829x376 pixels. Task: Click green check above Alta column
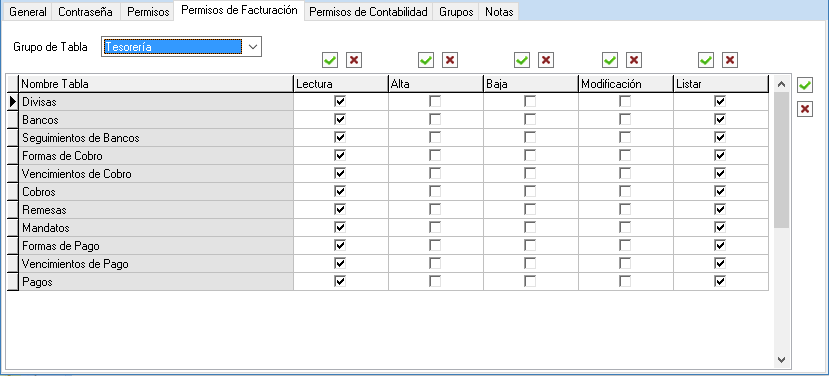coord(426,61)
